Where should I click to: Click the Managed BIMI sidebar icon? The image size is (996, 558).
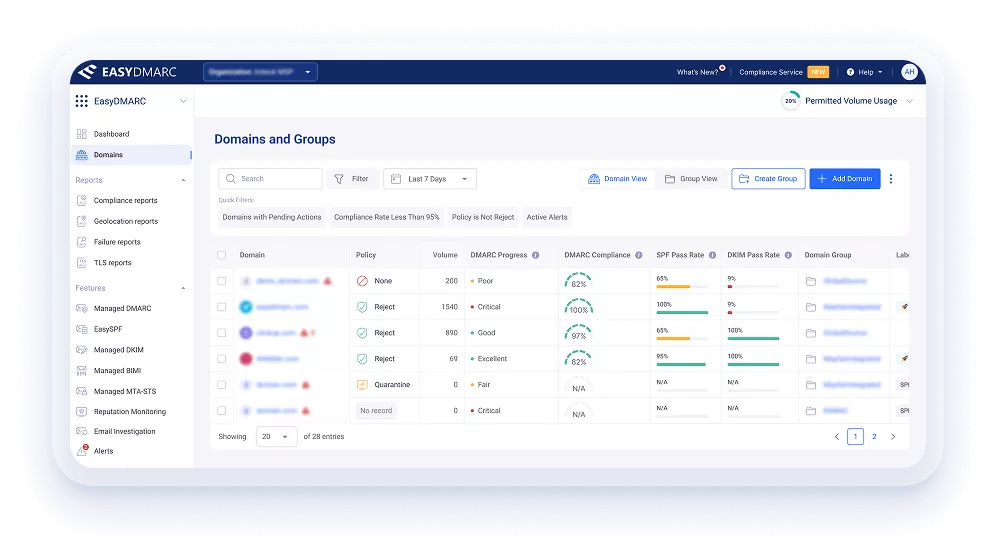click(x=81, y=371)
